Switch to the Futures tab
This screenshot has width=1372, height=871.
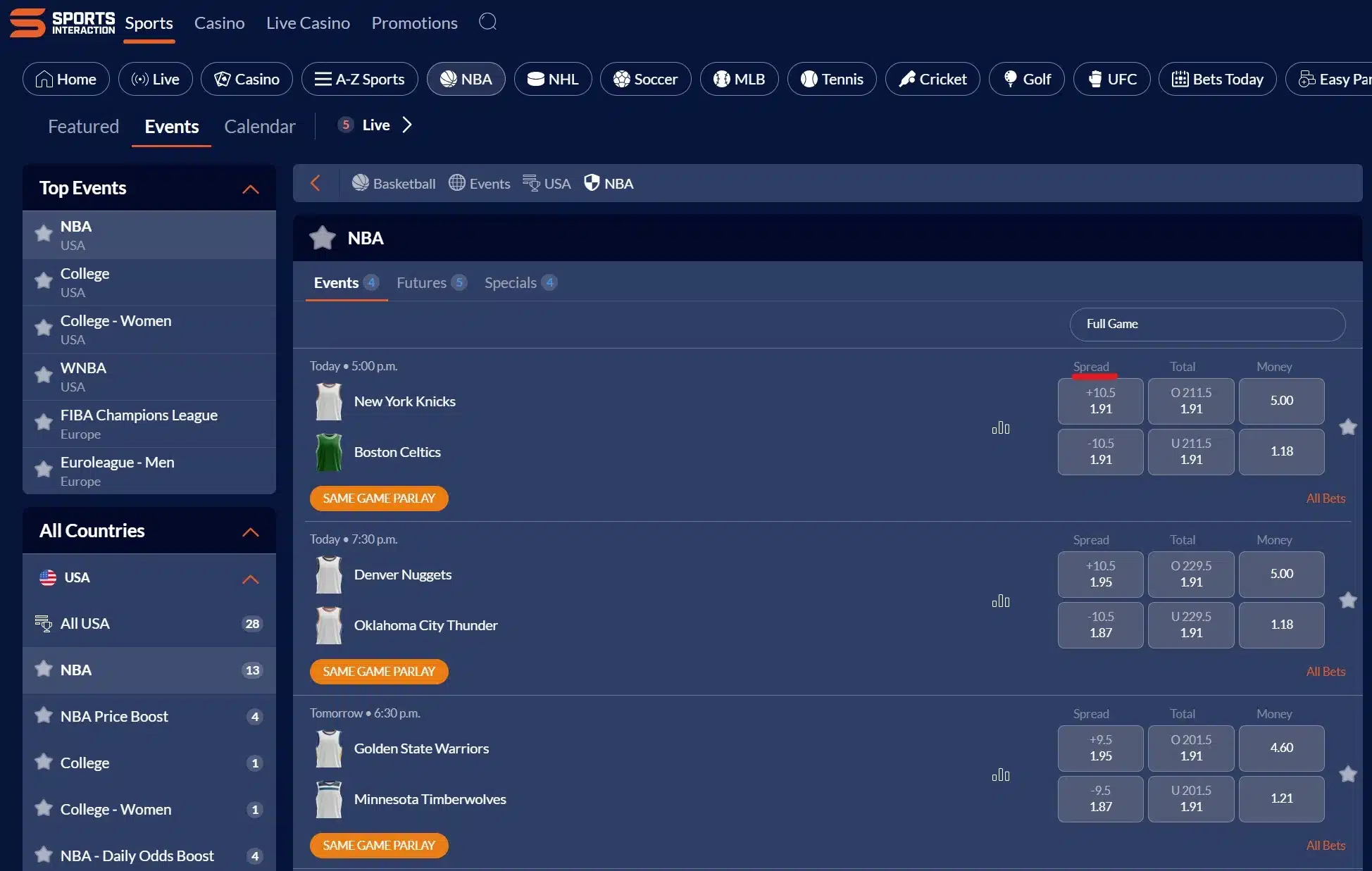pyautogui.click(x=432, y=282)
